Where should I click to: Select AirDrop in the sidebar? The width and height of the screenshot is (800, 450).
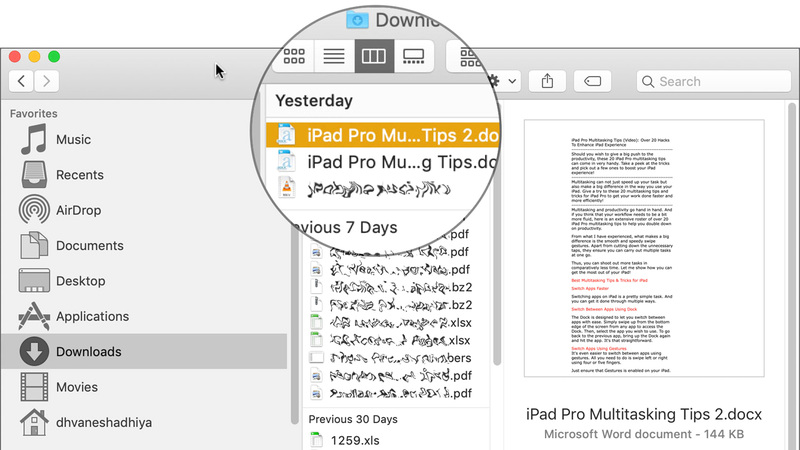79,210
